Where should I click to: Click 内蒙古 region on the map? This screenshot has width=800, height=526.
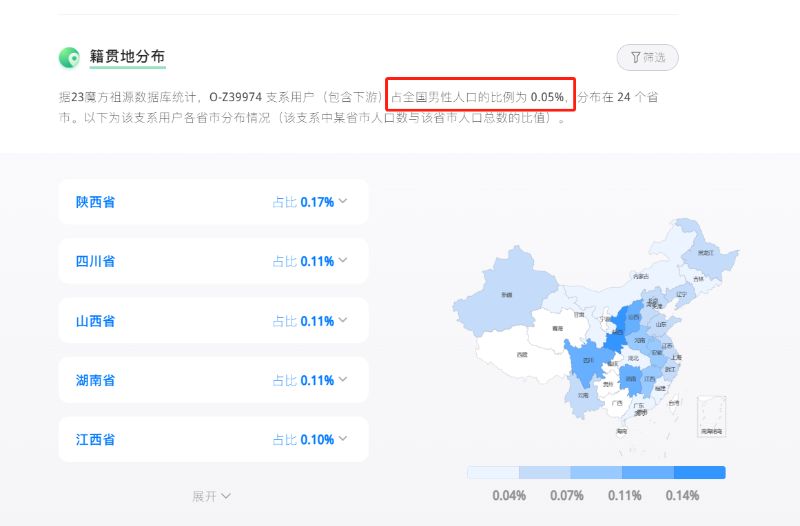[x=640, y=275]
